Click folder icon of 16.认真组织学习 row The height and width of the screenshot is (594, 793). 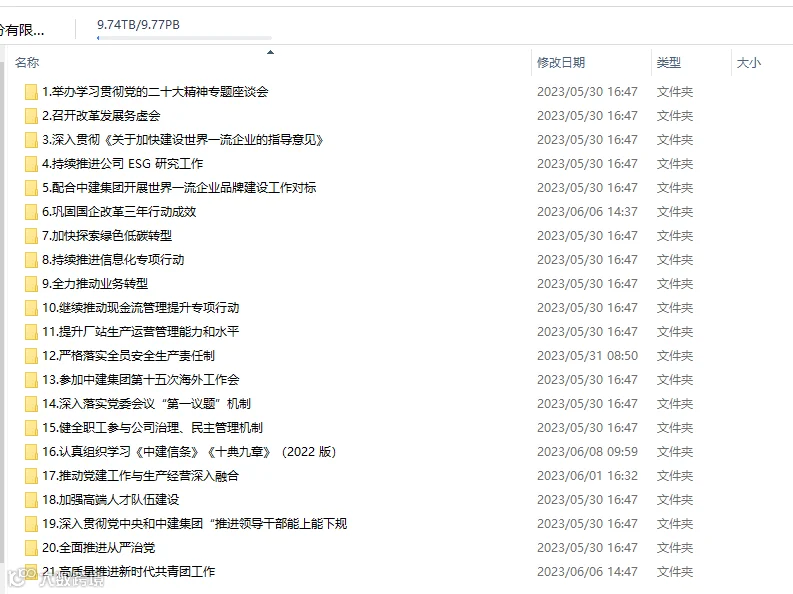point(31,452)
